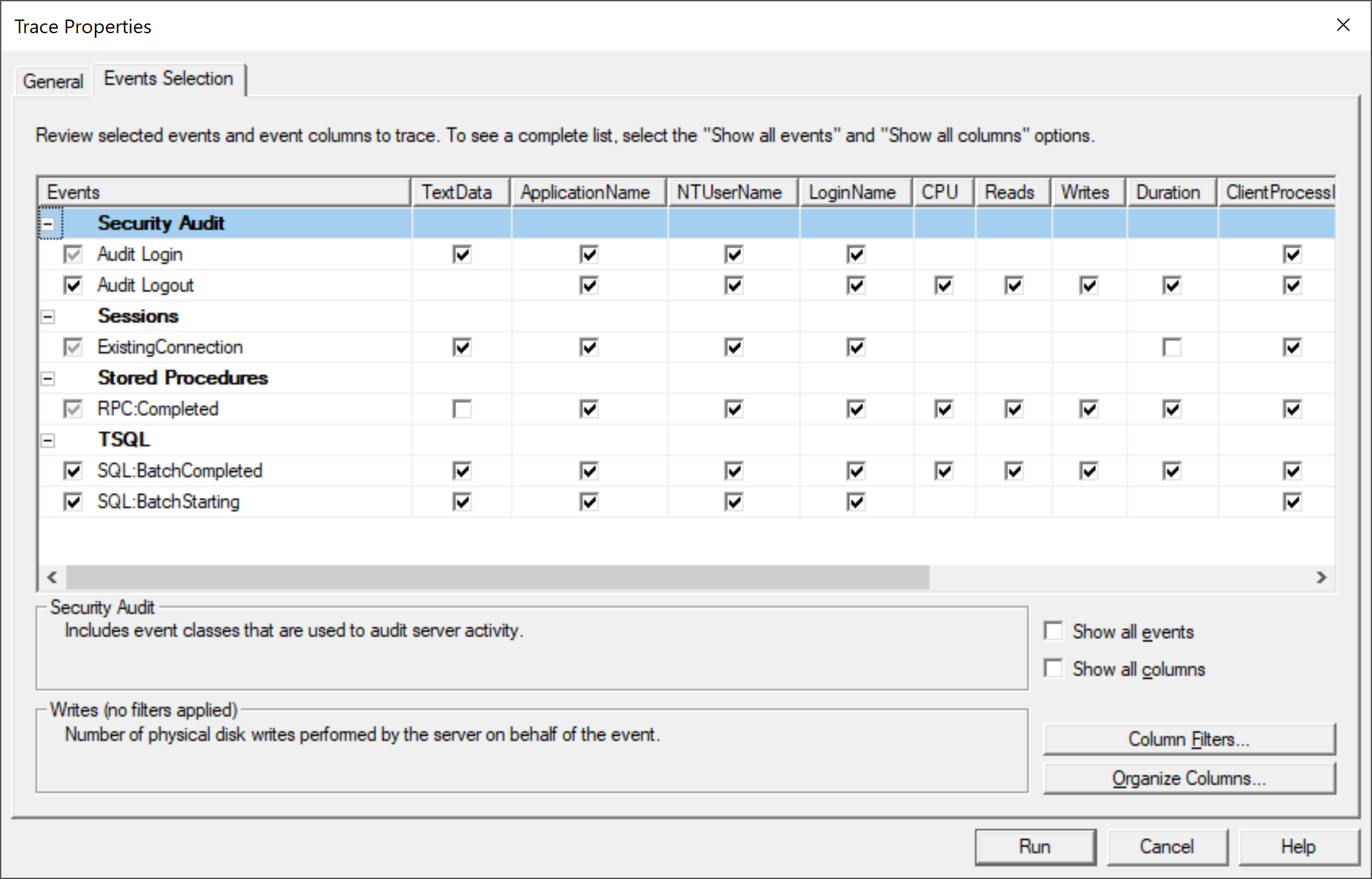Uncheck CPU for SQL:BatchCompleted row
The width and height of the screenshot is (1372, 879).
(x=944, y=471)
